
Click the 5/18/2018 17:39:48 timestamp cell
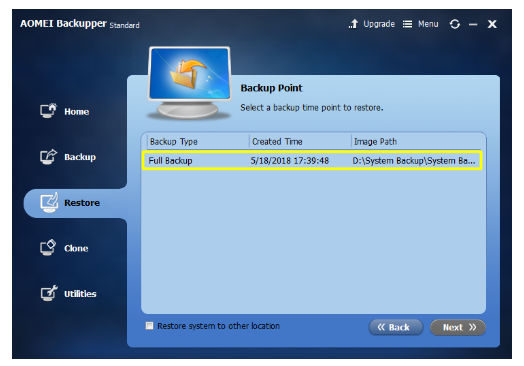290,161
